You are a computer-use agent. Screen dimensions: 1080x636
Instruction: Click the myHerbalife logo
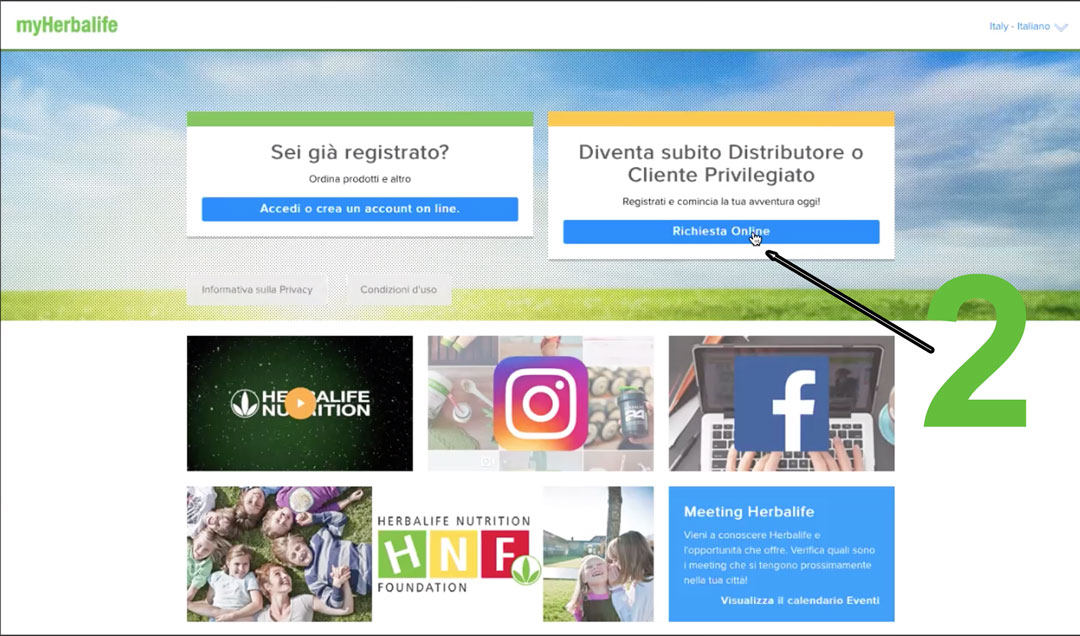coord(67,25)
